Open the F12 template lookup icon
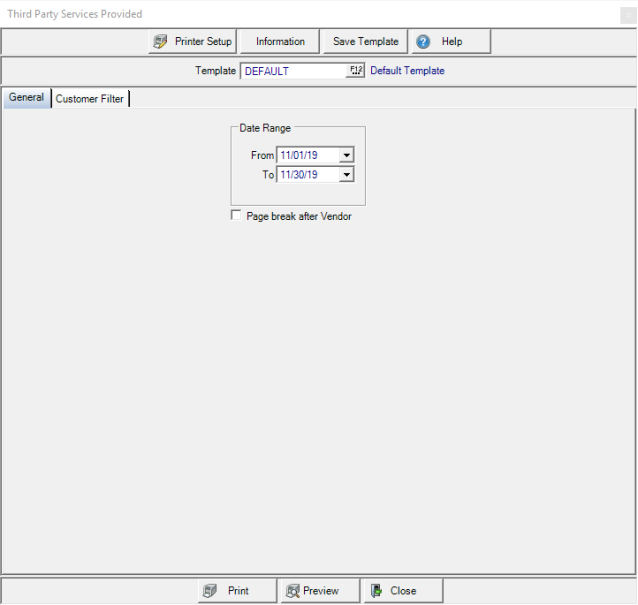Image resolution: width=638 pixels, height=605 pixels. click(356, 71)
